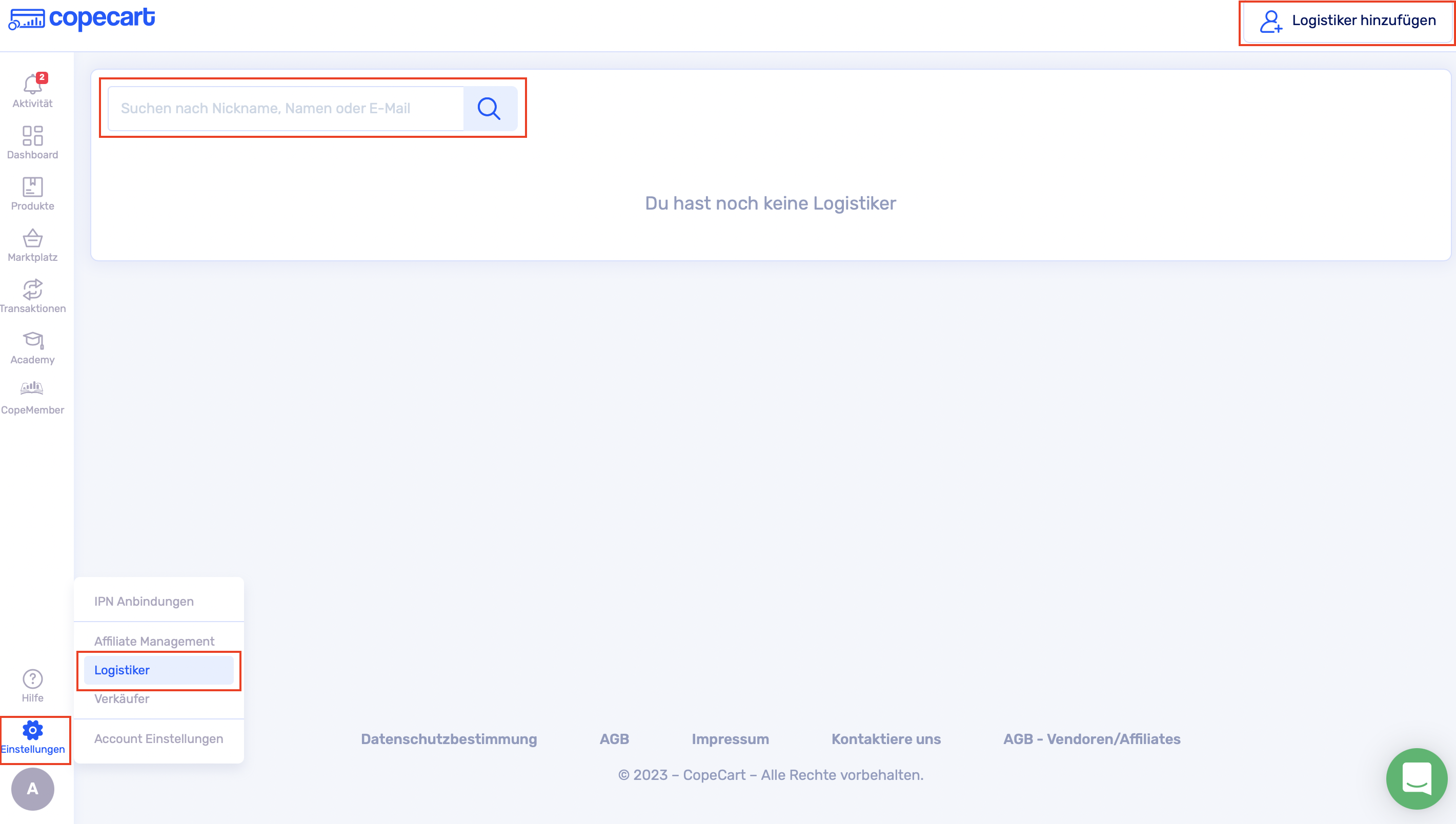
Task: Click the Logistiker hinzufügen button
Action: click(1347, 21)
